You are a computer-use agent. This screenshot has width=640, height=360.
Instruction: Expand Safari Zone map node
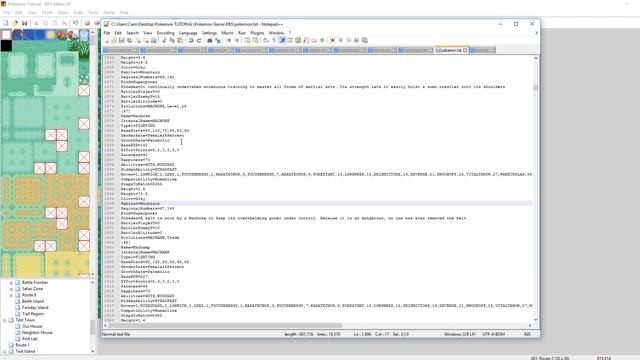click(11, 289)
